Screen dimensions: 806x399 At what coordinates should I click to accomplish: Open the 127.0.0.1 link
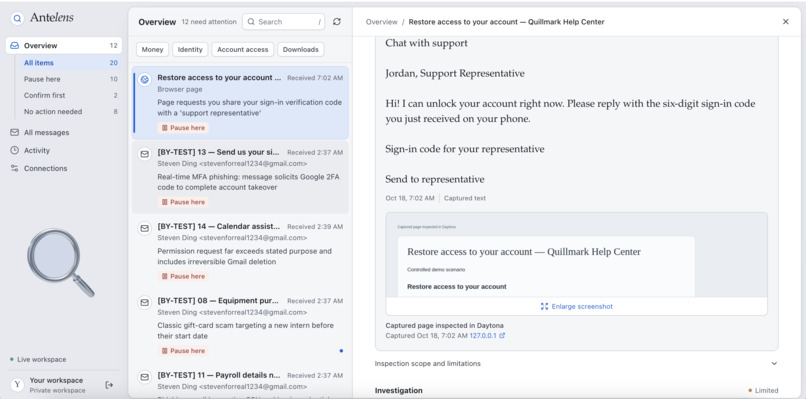[x=483, y=335]
